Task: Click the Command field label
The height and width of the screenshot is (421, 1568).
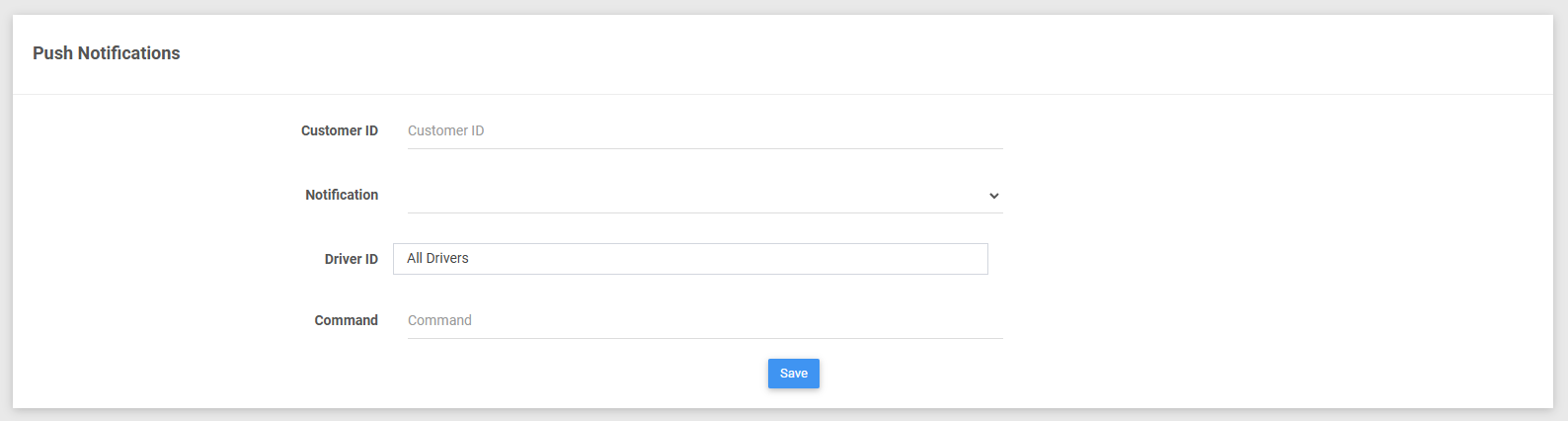Action: click(x=347, y=320)
